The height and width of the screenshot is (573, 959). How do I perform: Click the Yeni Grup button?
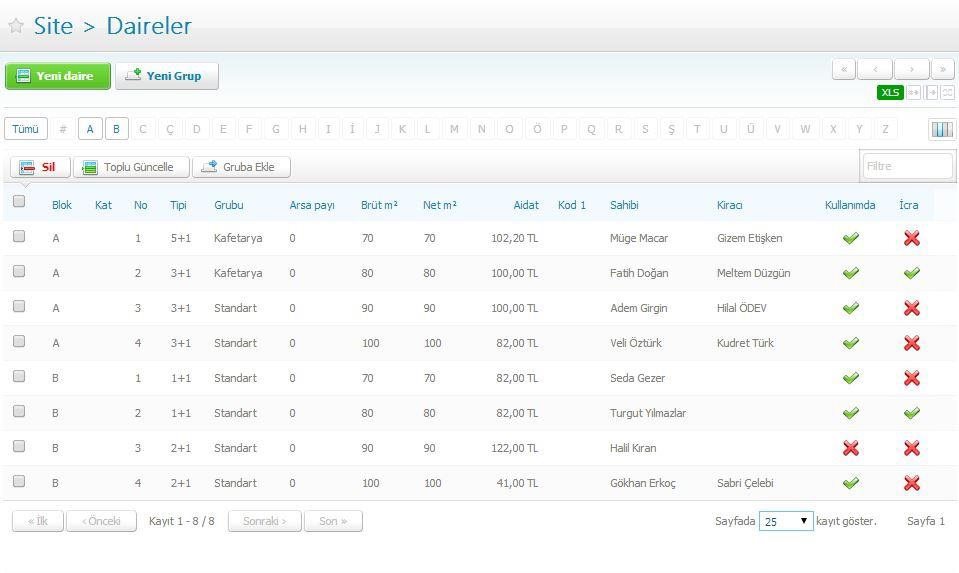pyautogui.click(x=166, y=76)
